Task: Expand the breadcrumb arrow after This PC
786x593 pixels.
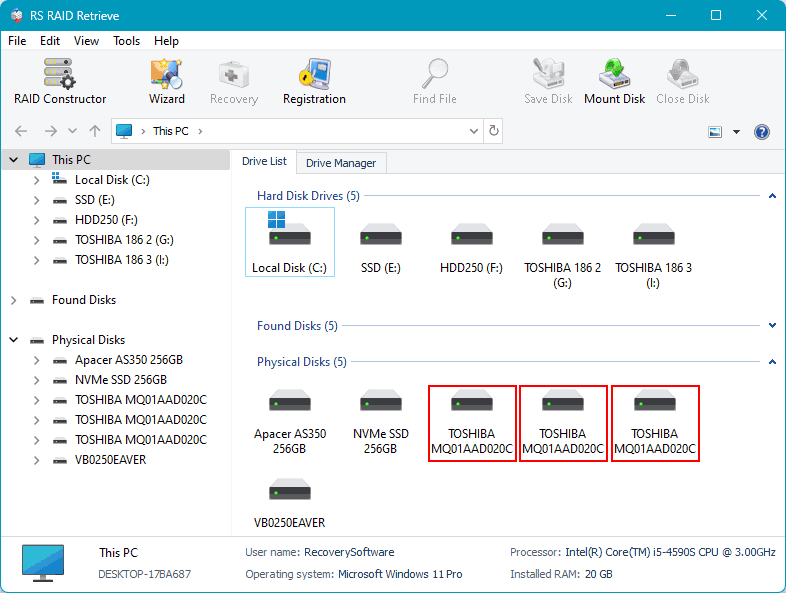Action: click(x=200, y=131)
